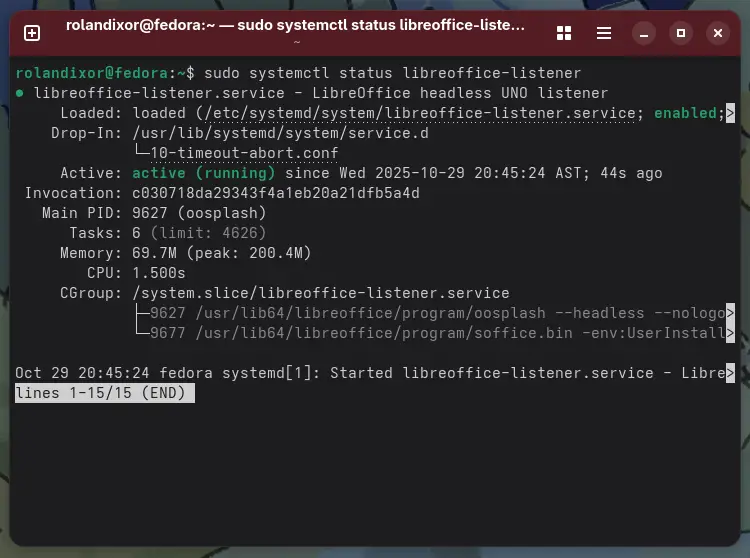Click the window title text
Image resolution: width=750 pixels, height=558 pixels.
coord(295,26)
